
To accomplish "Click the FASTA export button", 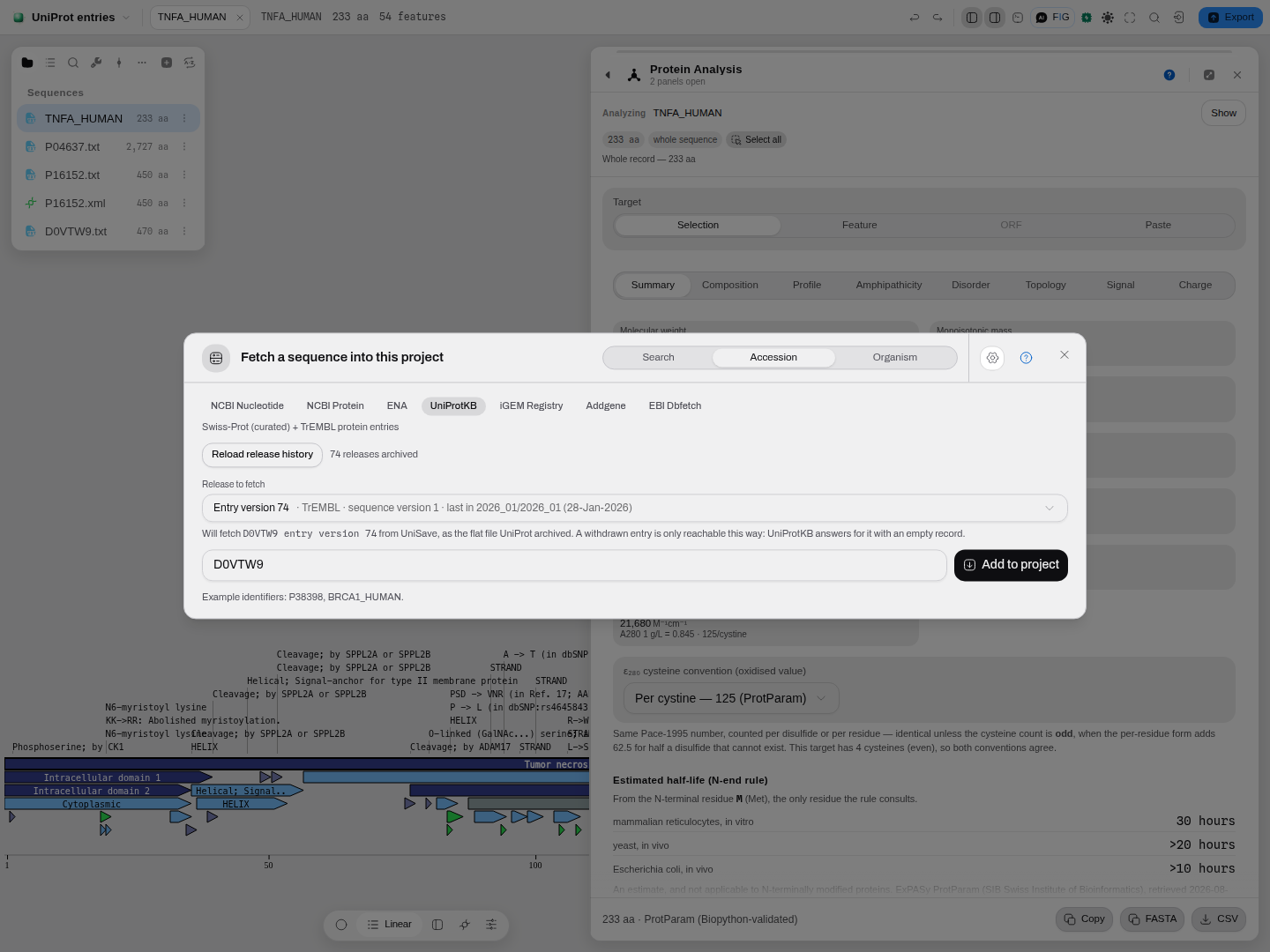I will [x=1153, y=919].
